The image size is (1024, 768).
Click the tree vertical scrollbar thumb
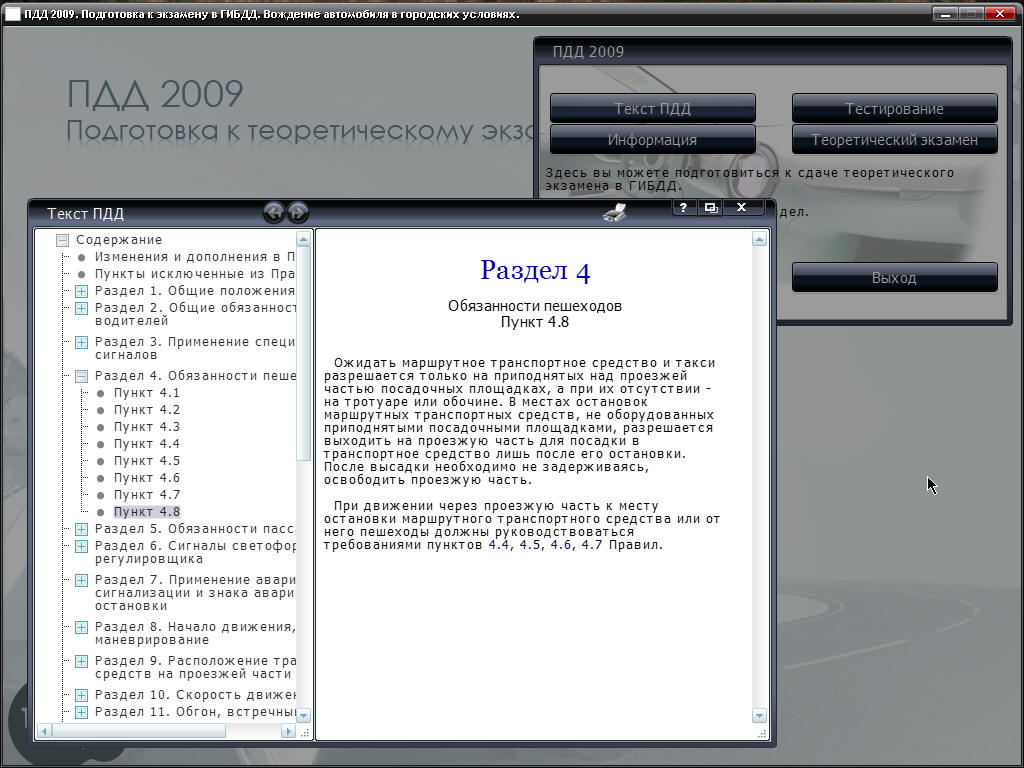click(x=303, y=354)
